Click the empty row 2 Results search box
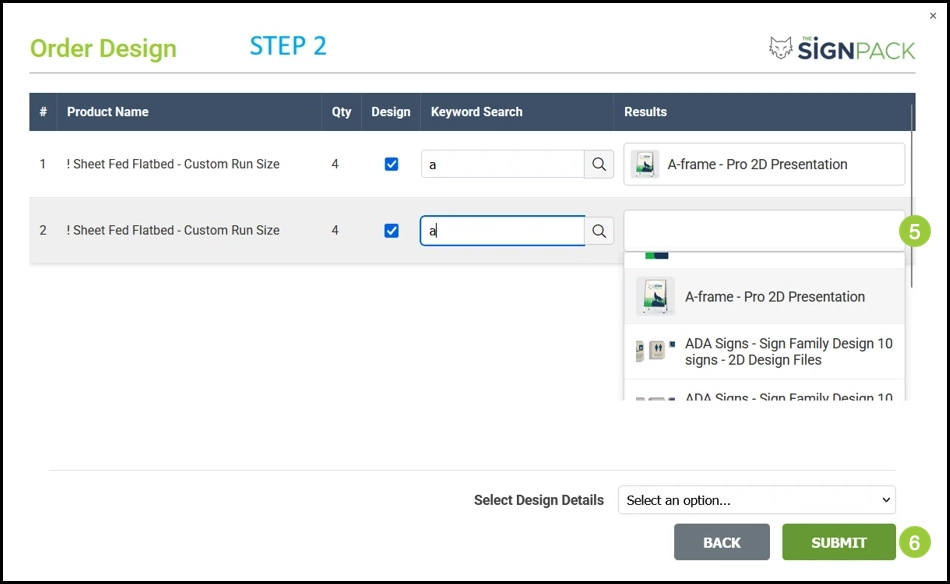Image resolution: width=950 pixels, height=584 pixels. (x=764, y=231)
